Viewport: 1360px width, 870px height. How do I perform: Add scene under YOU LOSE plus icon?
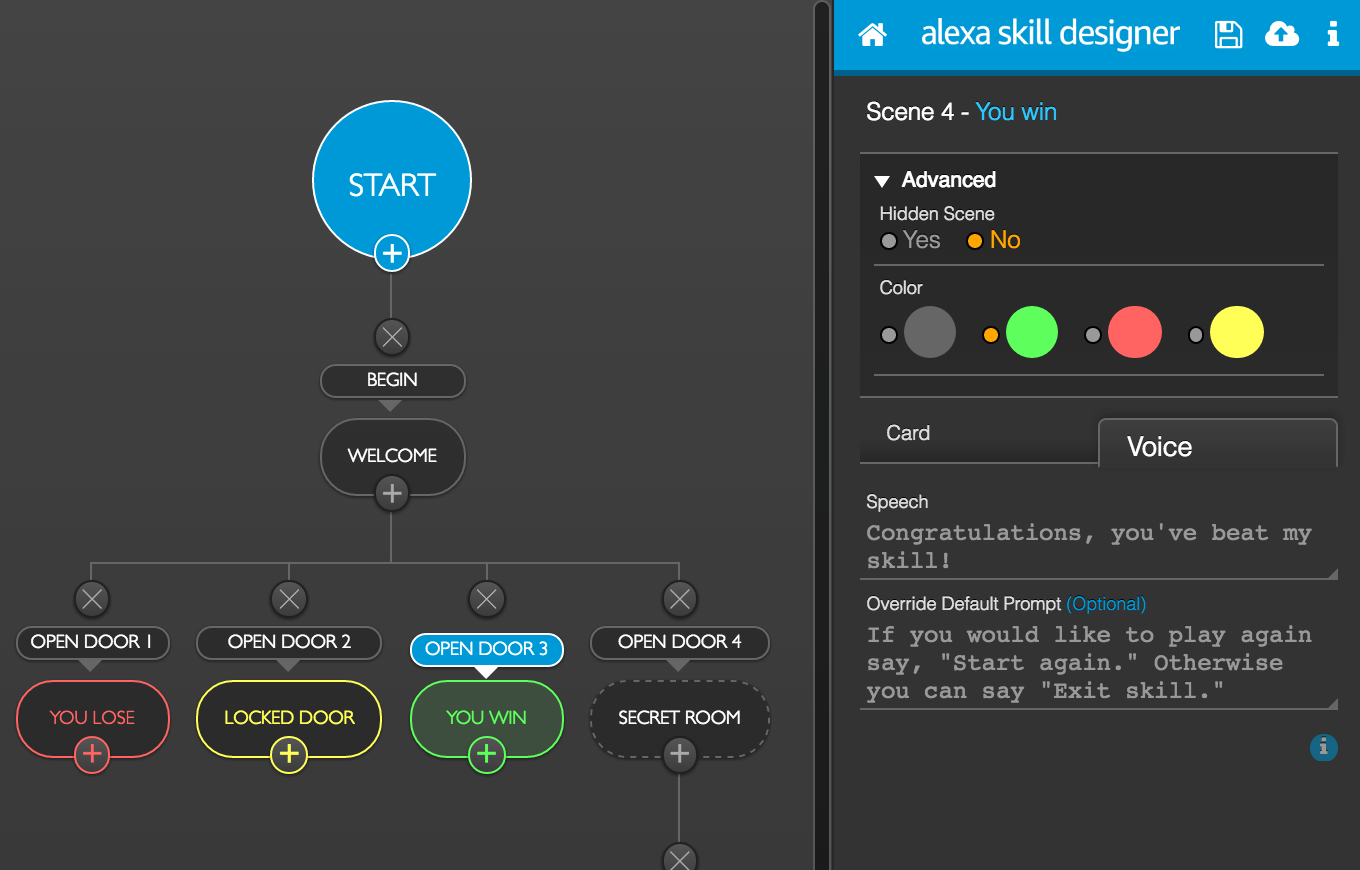pos(92,755)
